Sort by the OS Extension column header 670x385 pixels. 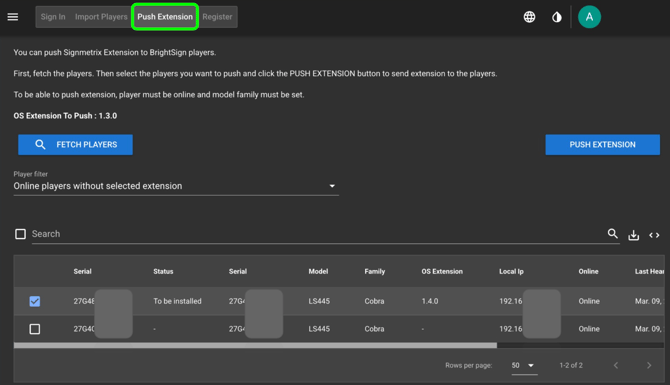[442, 271]
